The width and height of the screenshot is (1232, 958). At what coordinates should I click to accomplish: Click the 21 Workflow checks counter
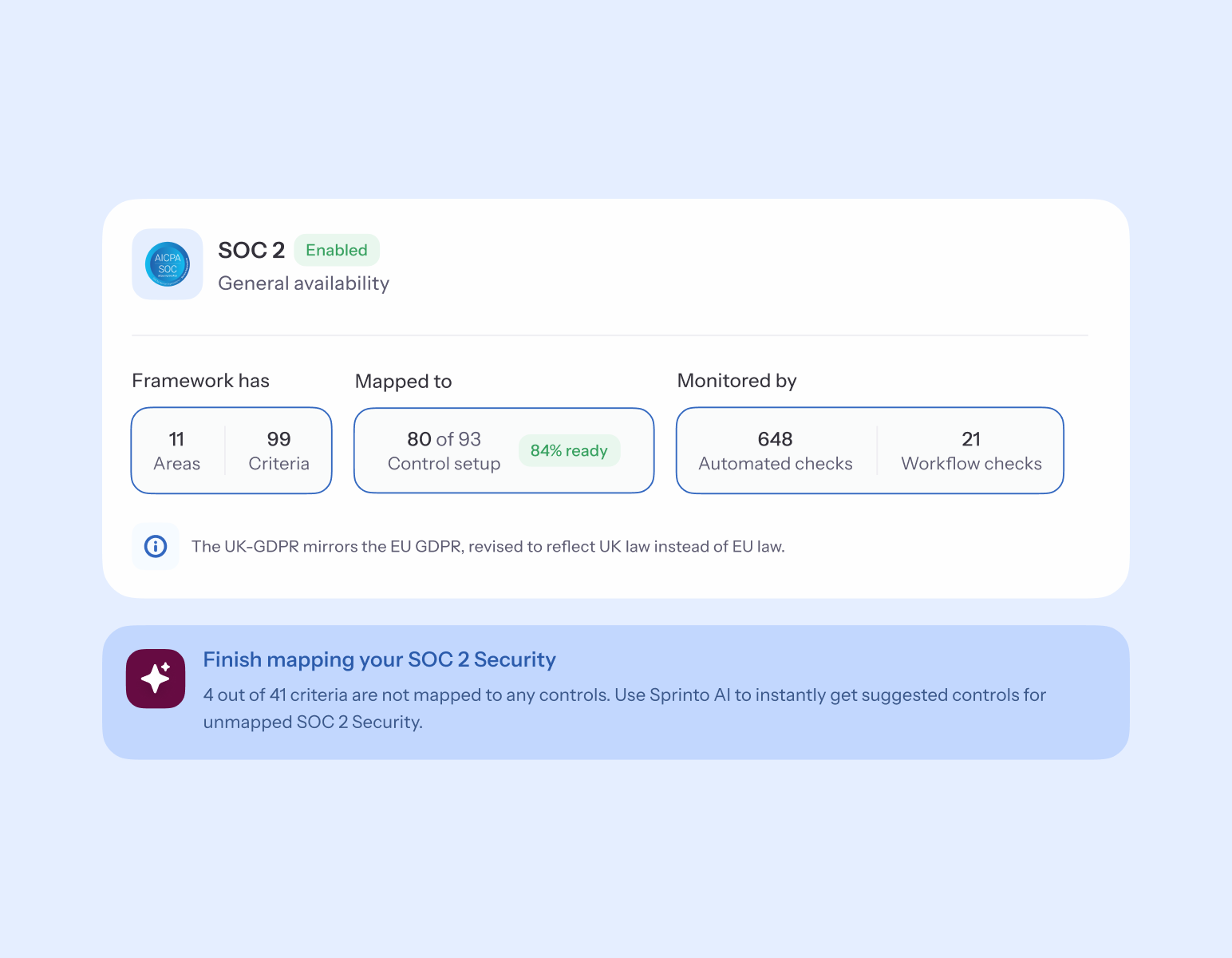(x=971, y=450)
